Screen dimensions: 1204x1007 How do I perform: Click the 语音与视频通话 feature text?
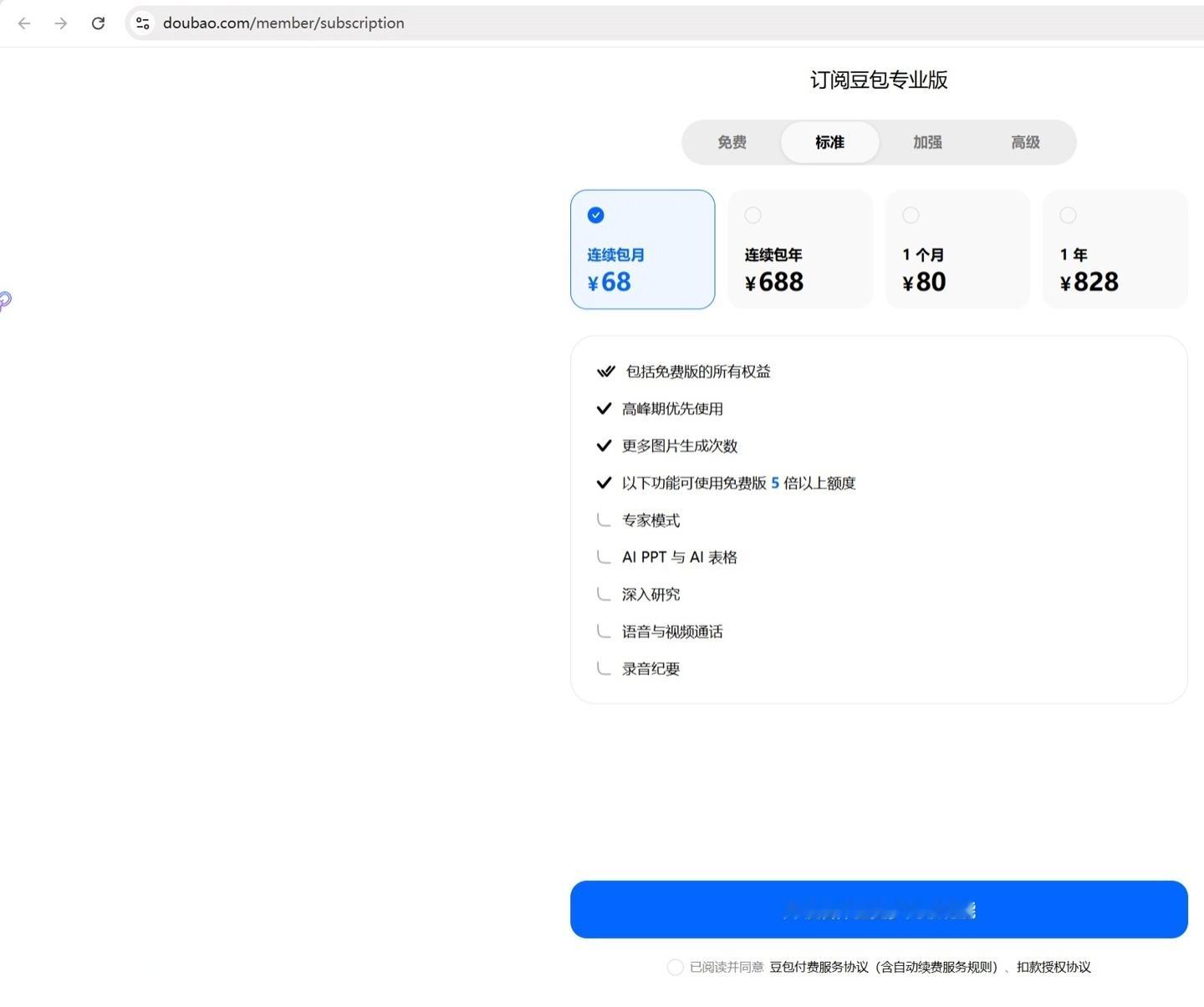[672, 631]
